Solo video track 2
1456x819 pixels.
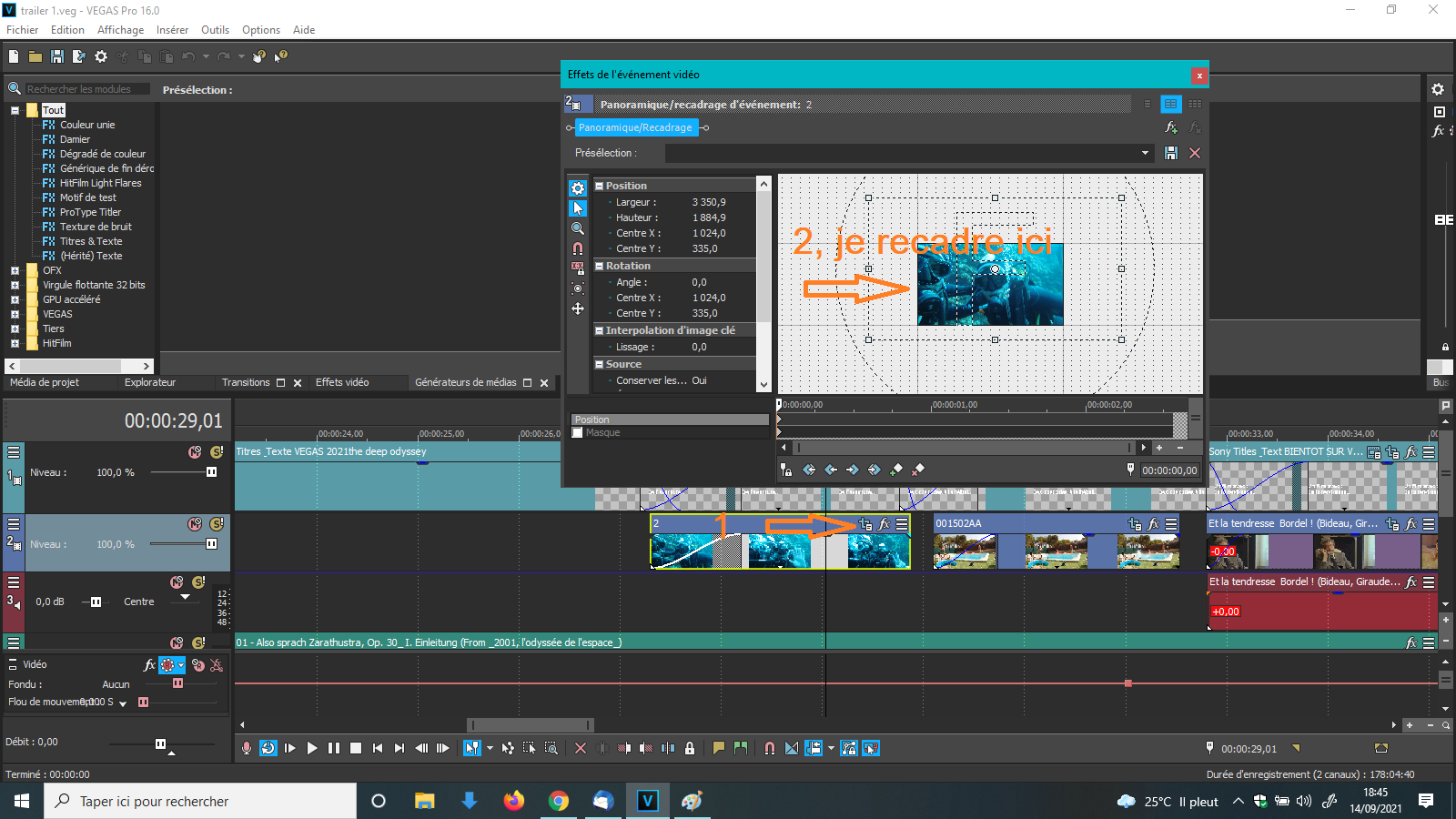[x=217, y=524]
